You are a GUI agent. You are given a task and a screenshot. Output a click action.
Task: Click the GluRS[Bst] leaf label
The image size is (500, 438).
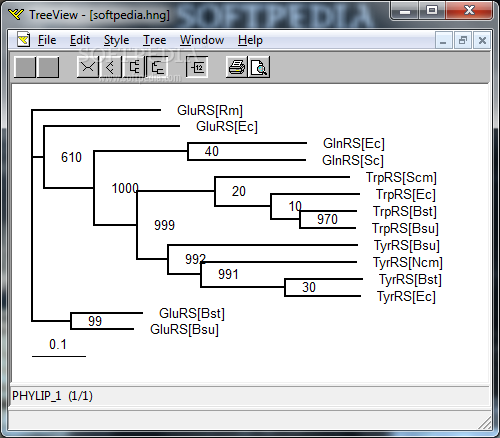click(x=192, y=314)
